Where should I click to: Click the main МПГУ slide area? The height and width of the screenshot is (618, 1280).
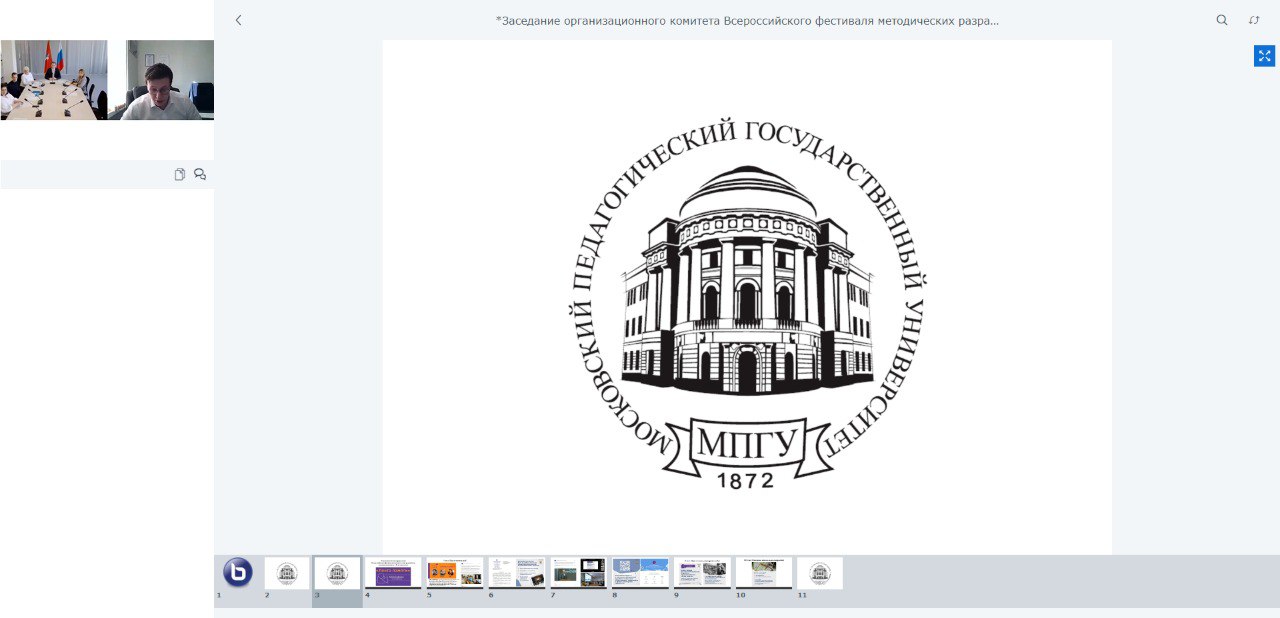747,297
